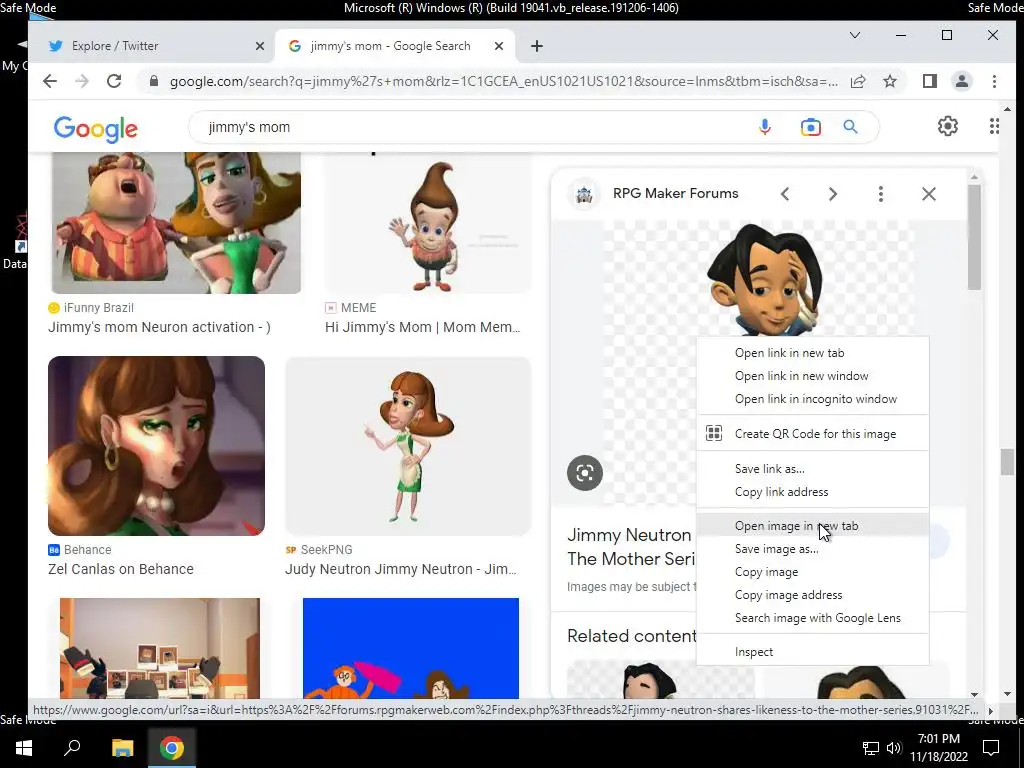Click the jimmy's mom search input field
The width and height of the screenshot is (1024, 768).
(477, 127)
